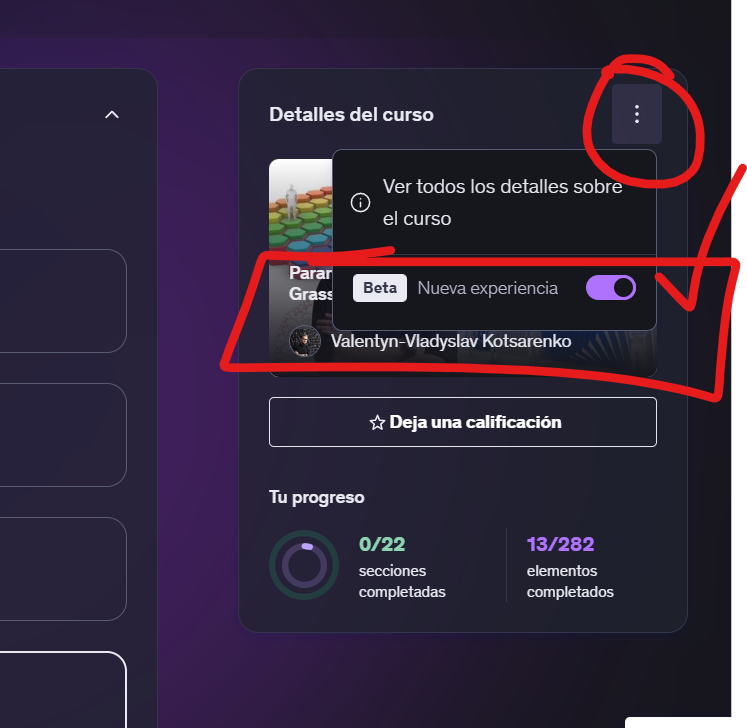Click the info circle icon
The width and height of the screenshot is (747, 728).
[x=360, y=202]
